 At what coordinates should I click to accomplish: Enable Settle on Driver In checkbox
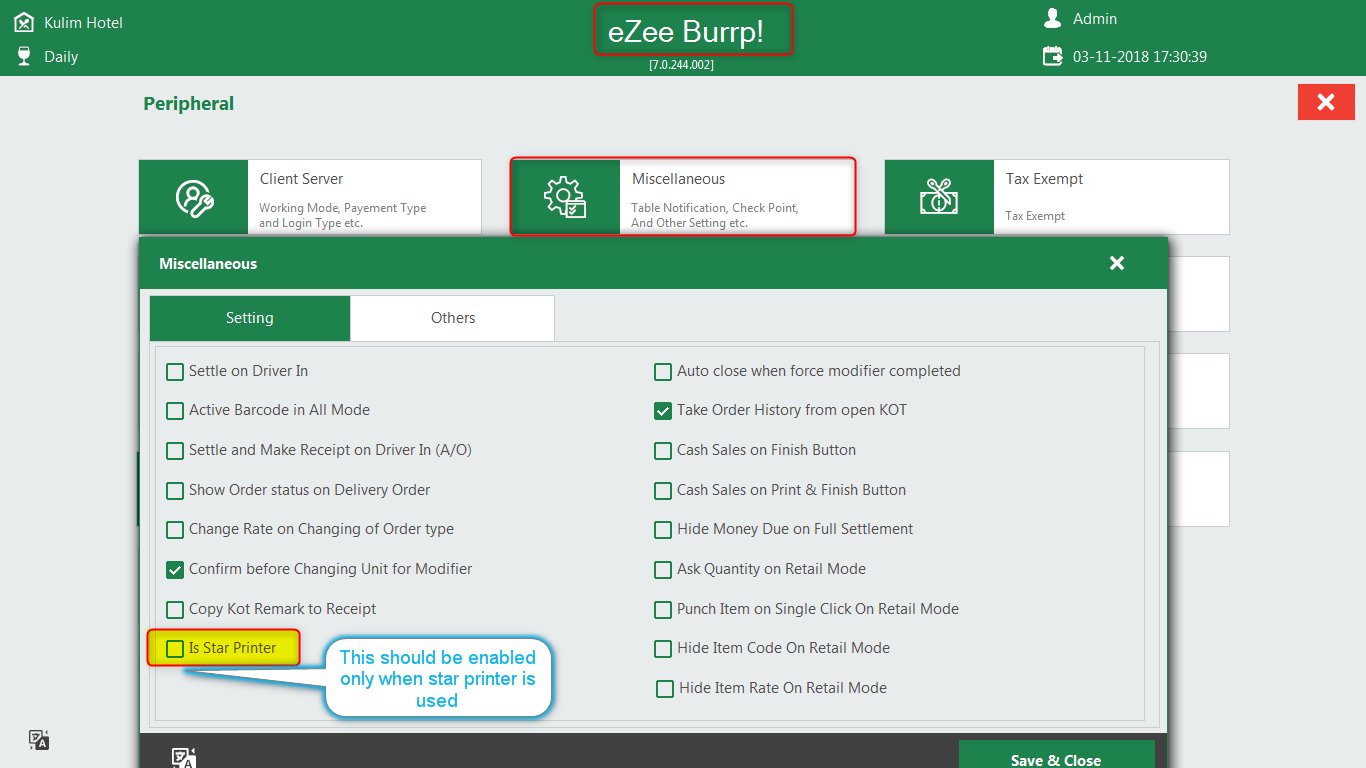point(175,372)
